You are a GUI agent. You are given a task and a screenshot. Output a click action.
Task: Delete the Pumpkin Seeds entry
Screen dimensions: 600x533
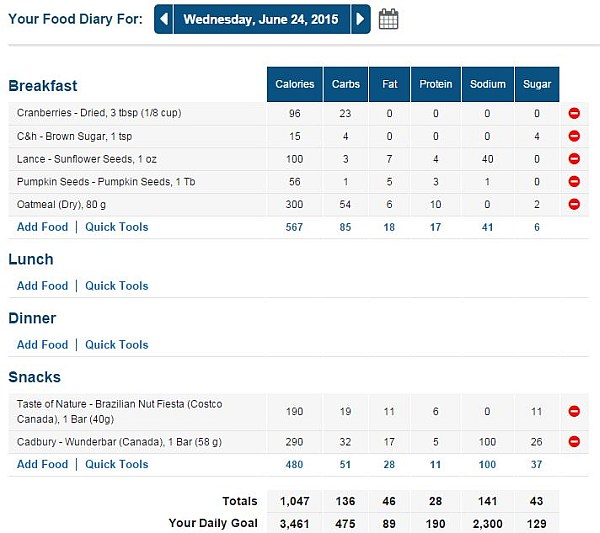tap(574, 181)
